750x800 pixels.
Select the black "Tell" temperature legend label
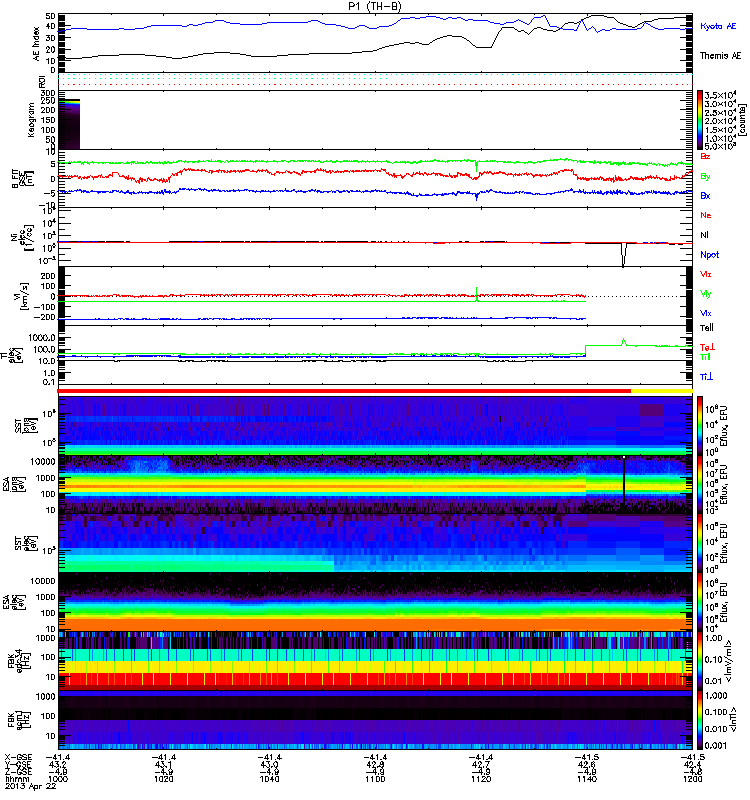click(x=707, y=328)
